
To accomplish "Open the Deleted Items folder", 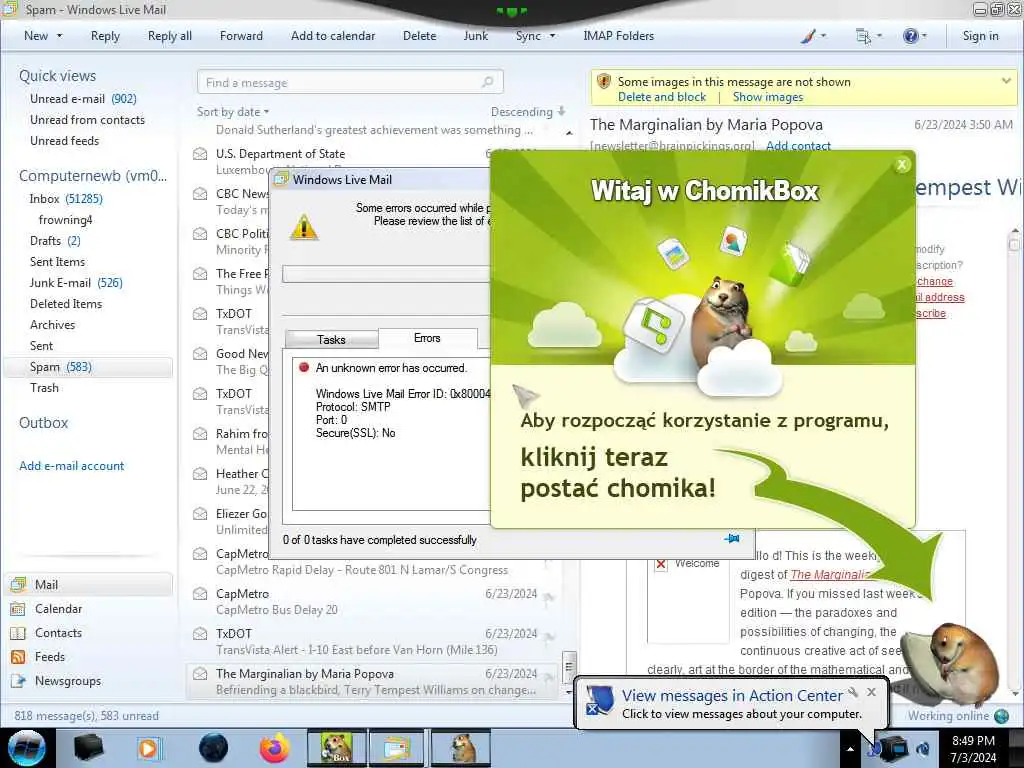I will (x=66, y=304).
